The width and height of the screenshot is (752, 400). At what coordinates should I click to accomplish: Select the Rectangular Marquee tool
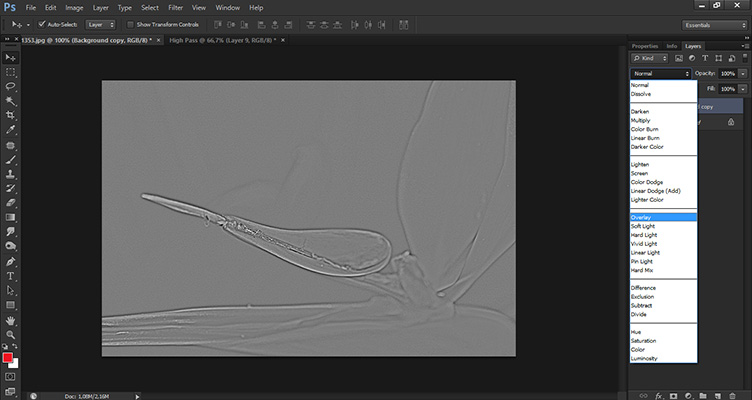tap(10, 72)
